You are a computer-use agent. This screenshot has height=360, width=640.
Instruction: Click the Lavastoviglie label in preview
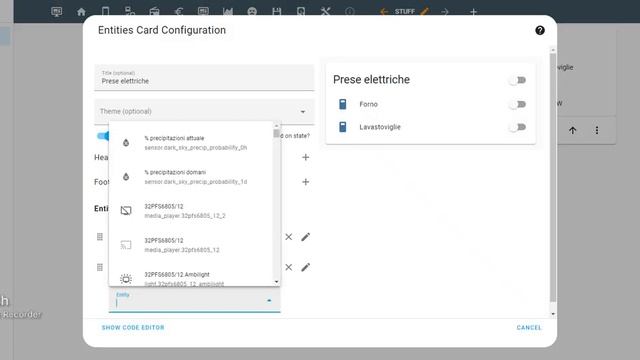[x=380, y=127]
